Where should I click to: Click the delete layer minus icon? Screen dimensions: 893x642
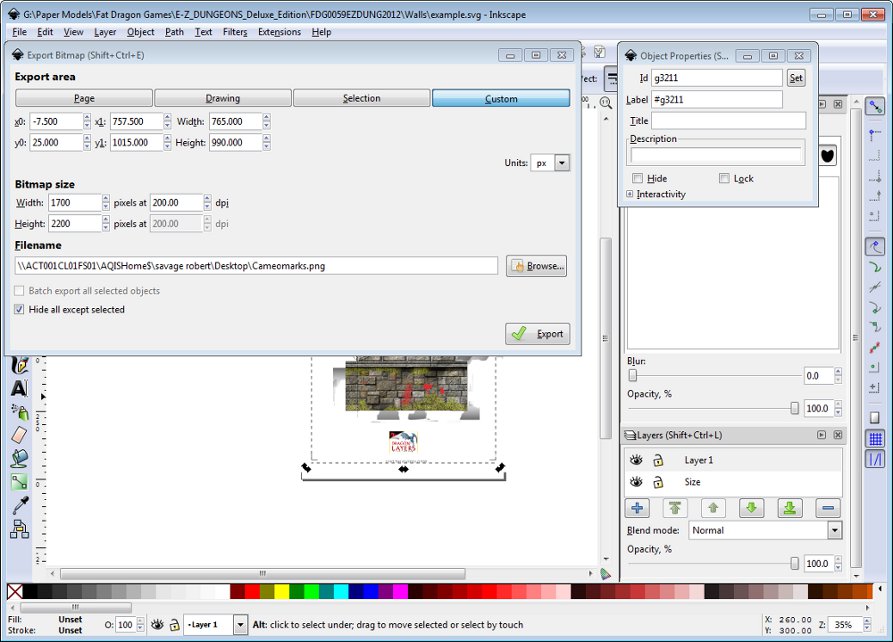pos(828,508)
